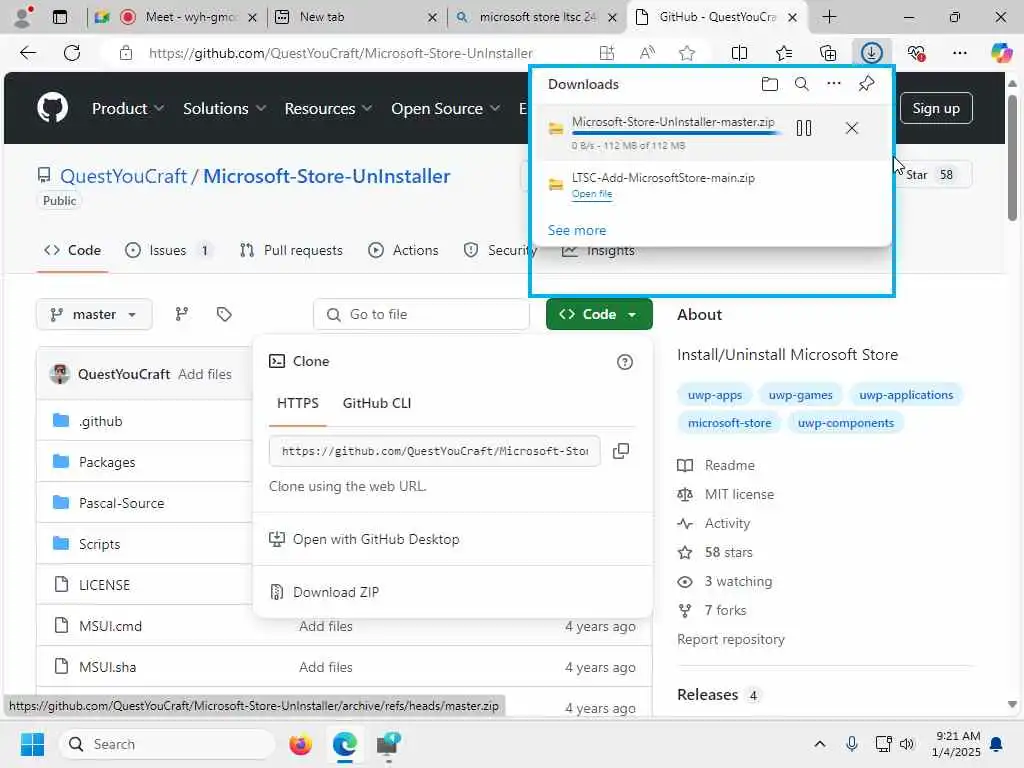
Task: Pause the Microsoft-Store-UnInstaller-master.zip download
Action: click(x=804, y=128)
